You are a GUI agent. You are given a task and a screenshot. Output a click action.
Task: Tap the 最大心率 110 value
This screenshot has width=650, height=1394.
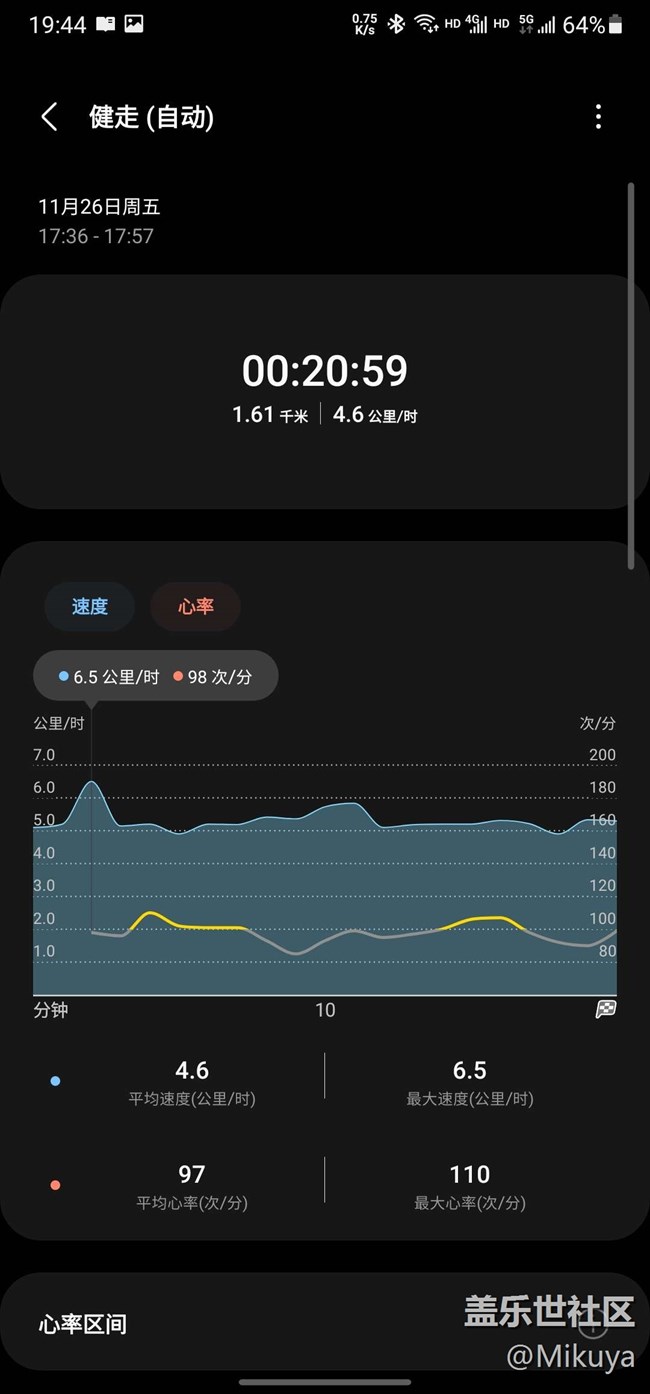(469, 1174)
